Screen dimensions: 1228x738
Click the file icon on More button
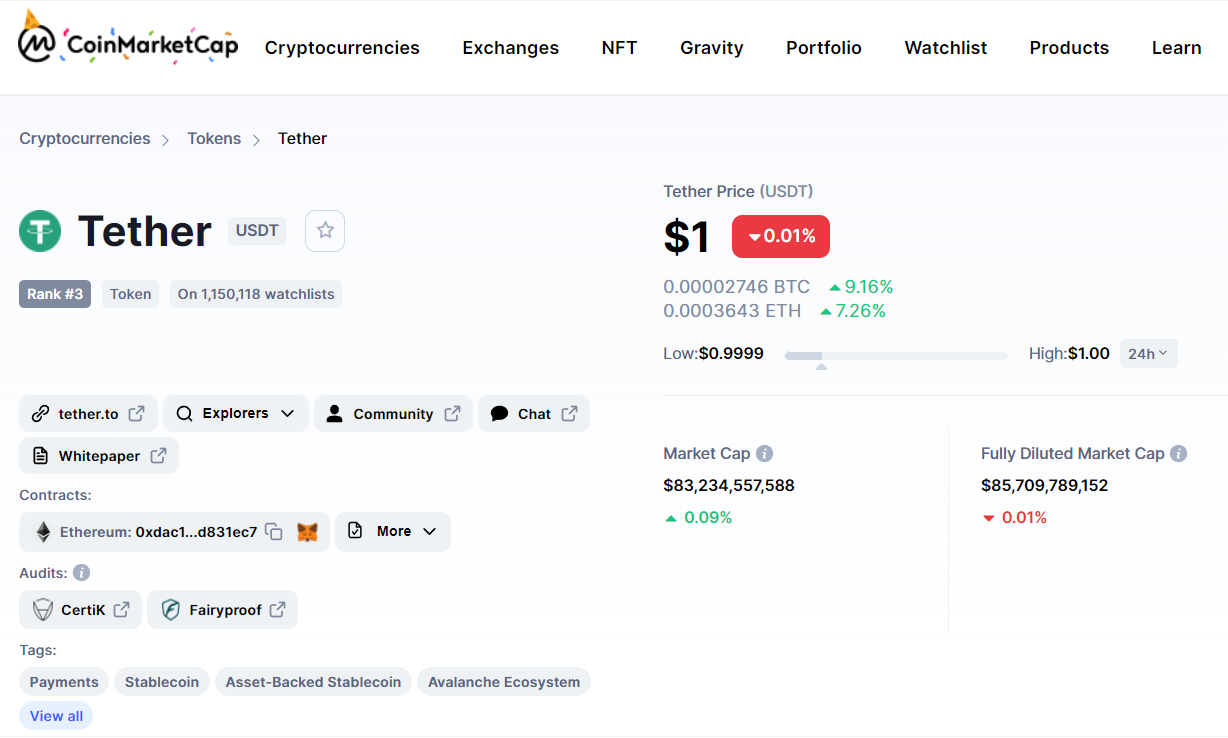pos(355,531)
